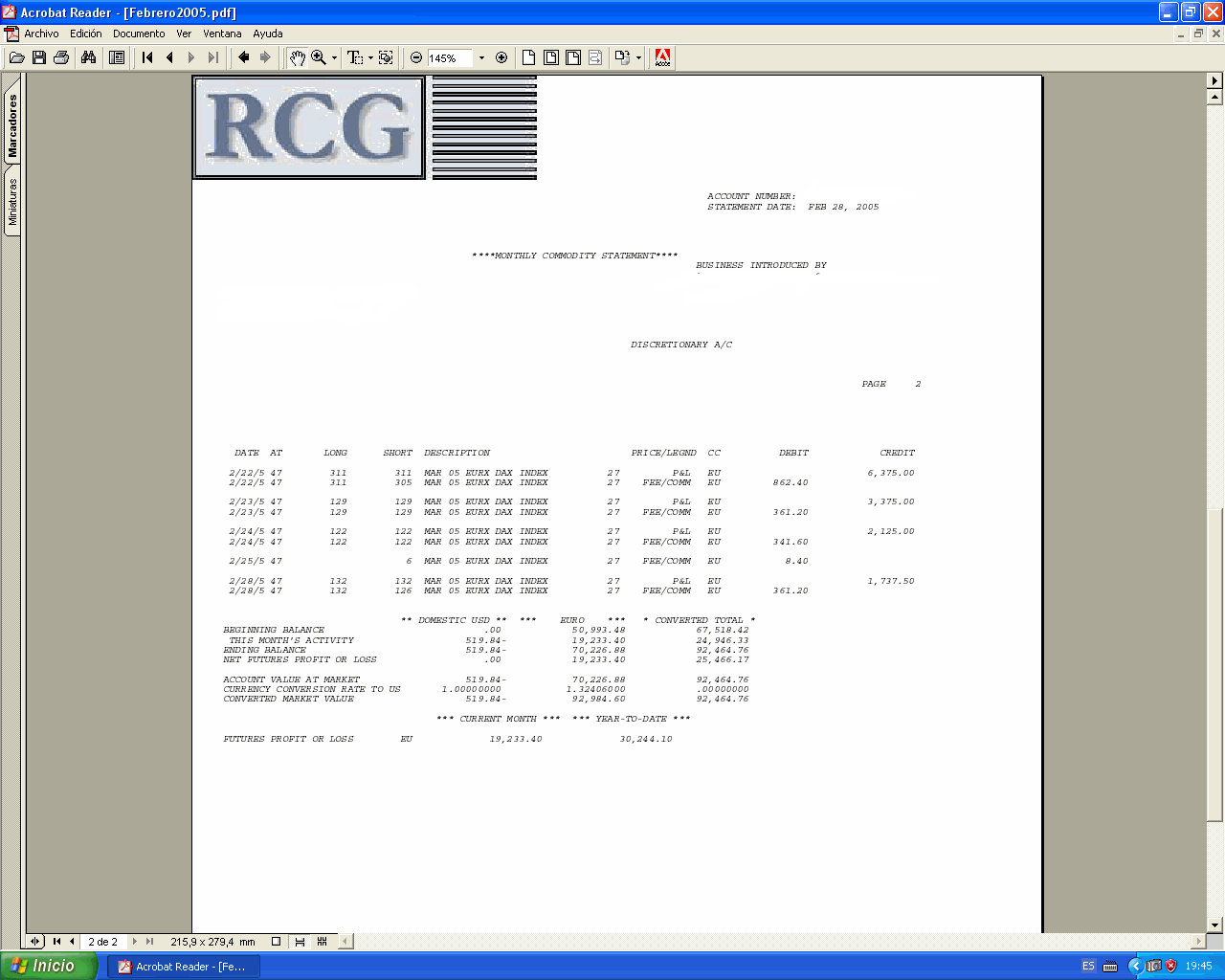Image resolution: width=1225 pixels, height=980 pixels.
Task: Open the Ver menu
Action: point(184,33)
